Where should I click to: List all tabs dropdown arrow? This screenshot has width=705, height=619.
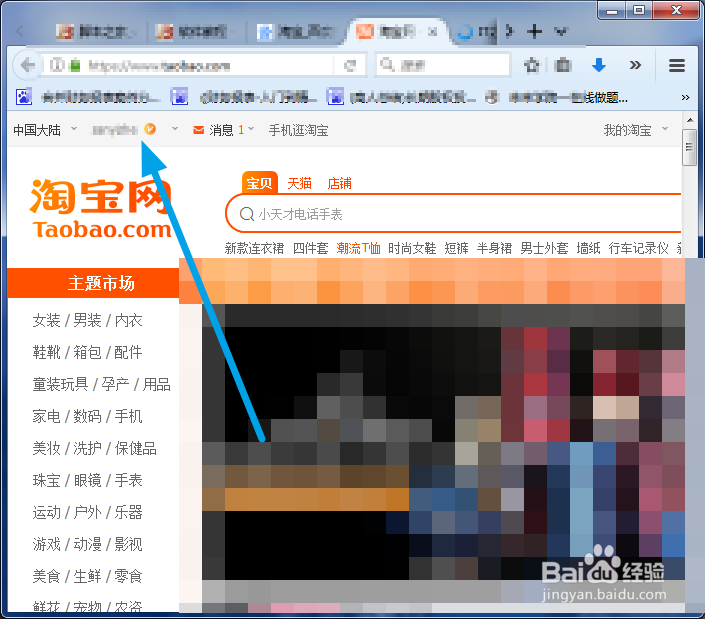[561, 31]
